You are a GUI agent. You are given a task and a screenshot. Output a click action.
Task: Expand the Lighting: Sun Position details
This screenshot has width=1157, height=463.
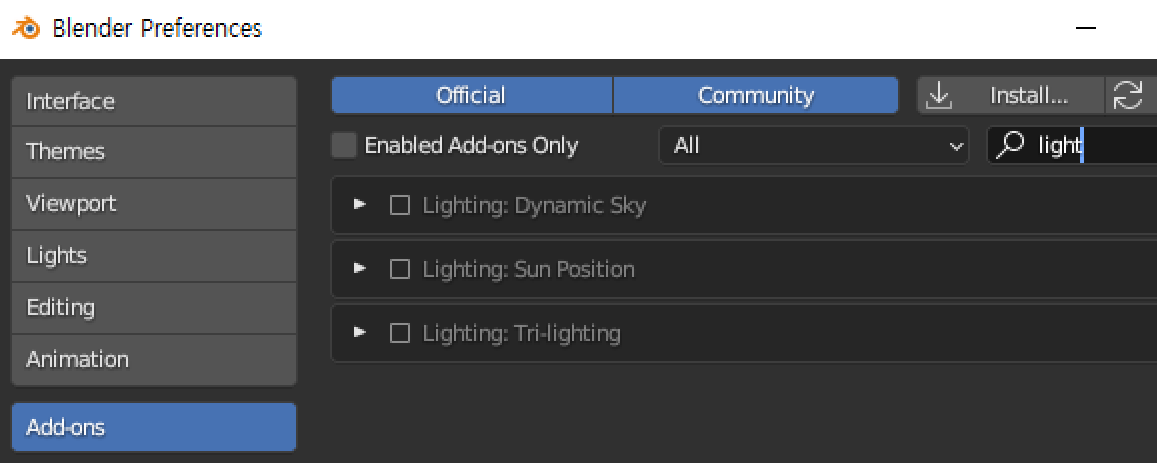359,270
